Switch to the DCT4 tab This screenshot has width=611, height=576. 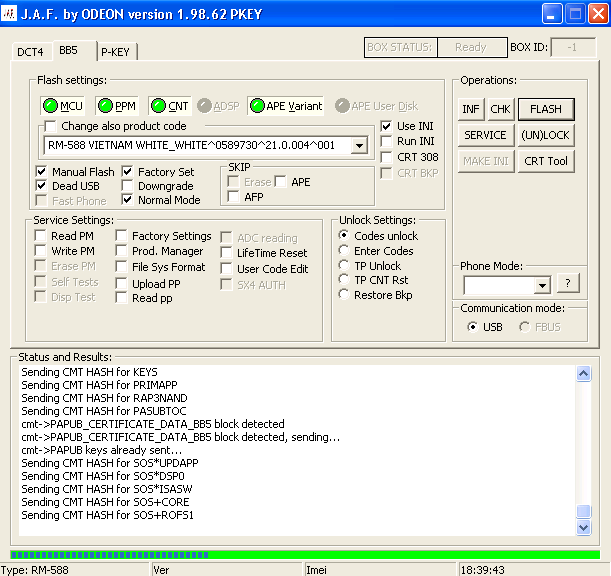point(30,51)
